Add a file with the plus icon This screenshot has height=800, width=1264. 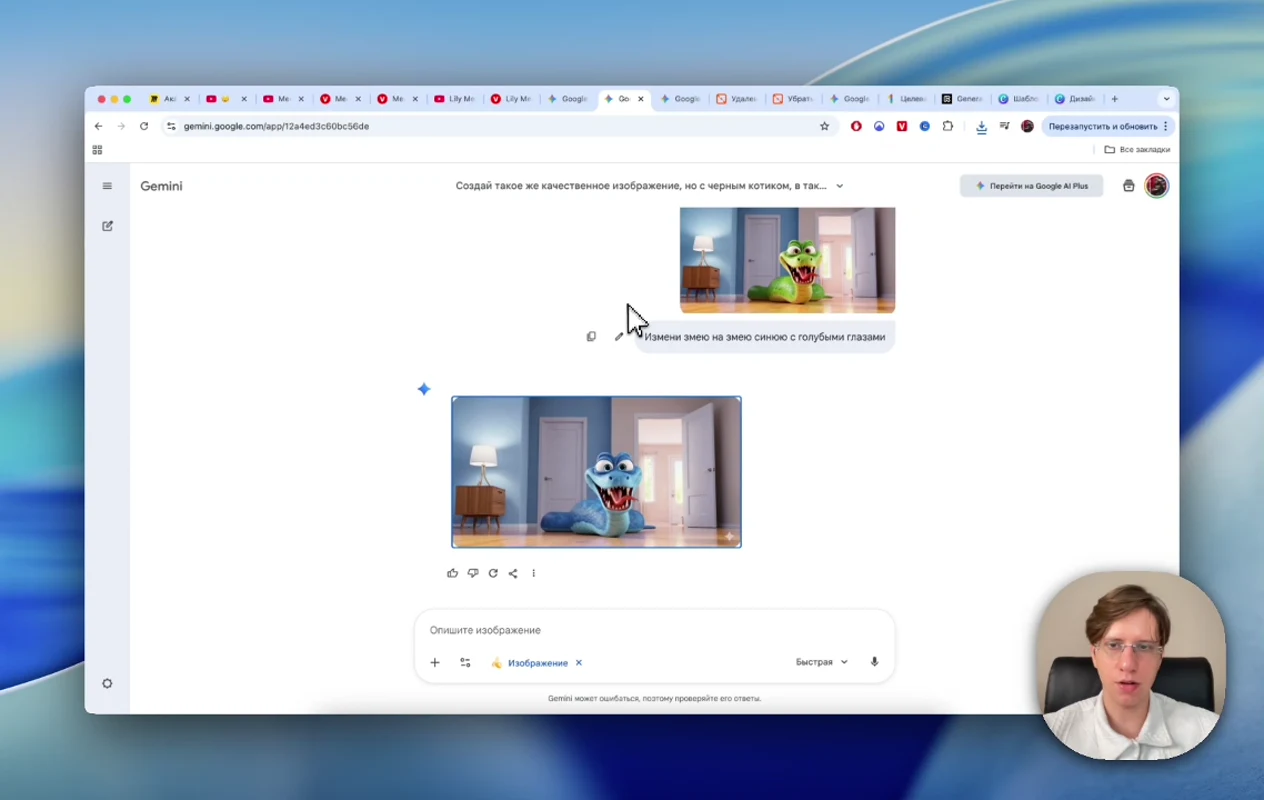(435, 663)
